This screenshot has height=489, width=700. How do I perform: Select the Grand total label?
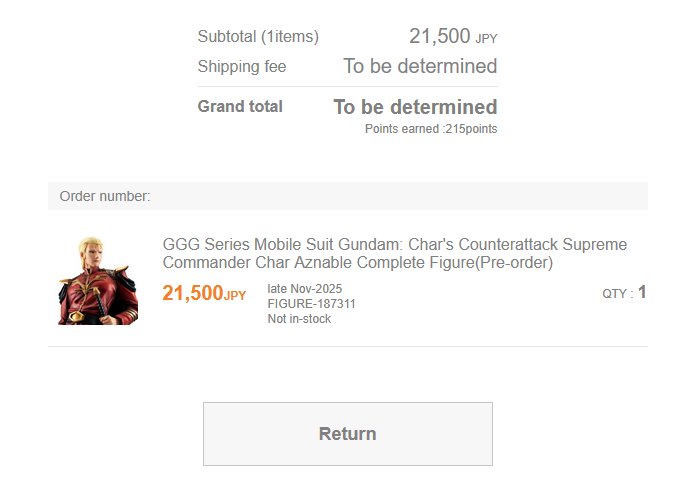click(x=240, y=106)
